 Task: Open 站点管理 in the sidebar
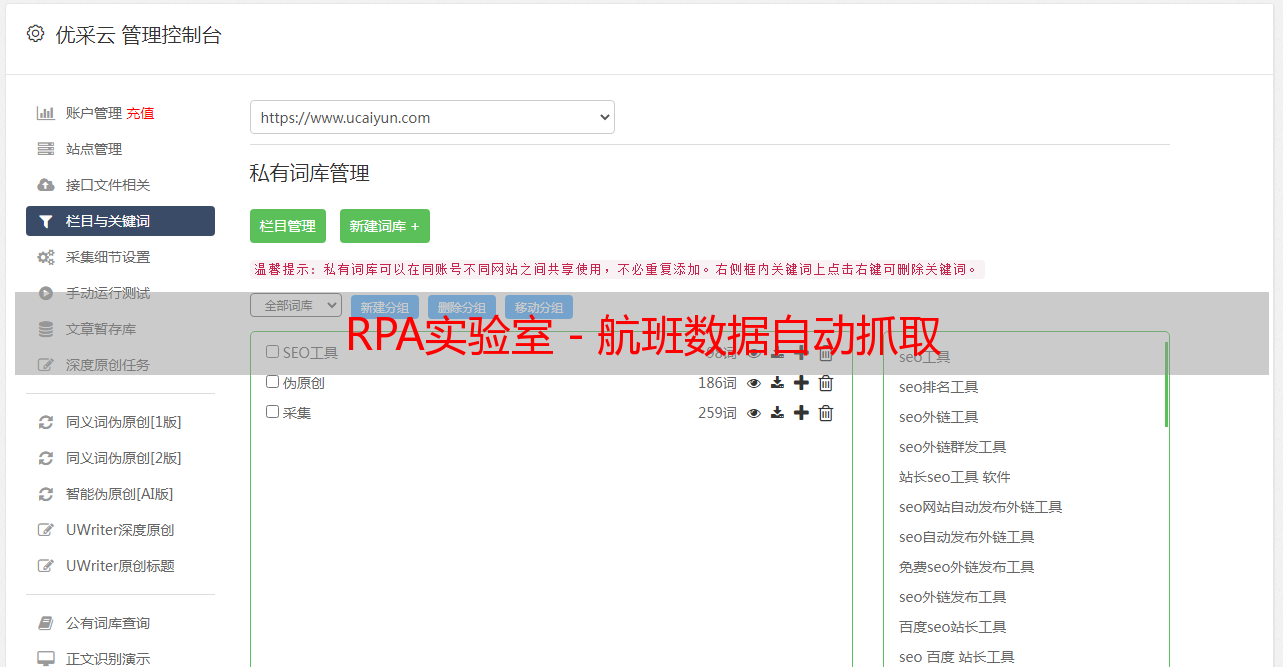pyautogui.click(x=94, y=149)
